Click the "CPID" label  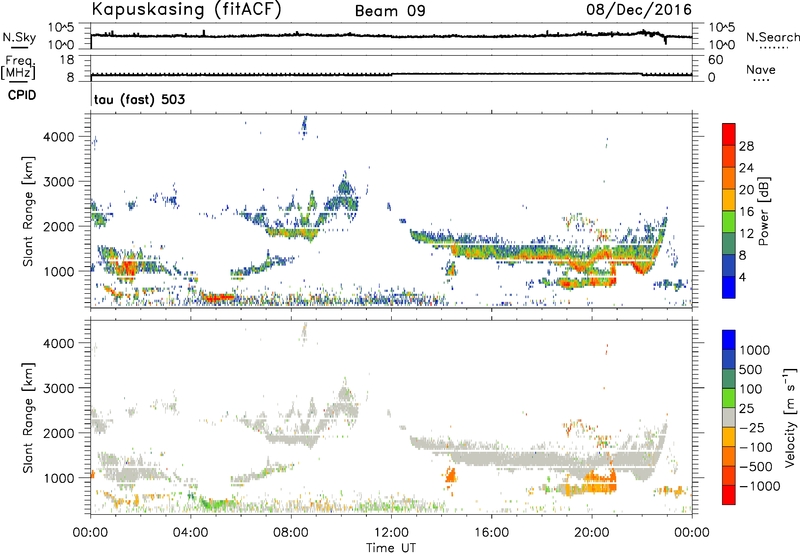click(22, 95)
